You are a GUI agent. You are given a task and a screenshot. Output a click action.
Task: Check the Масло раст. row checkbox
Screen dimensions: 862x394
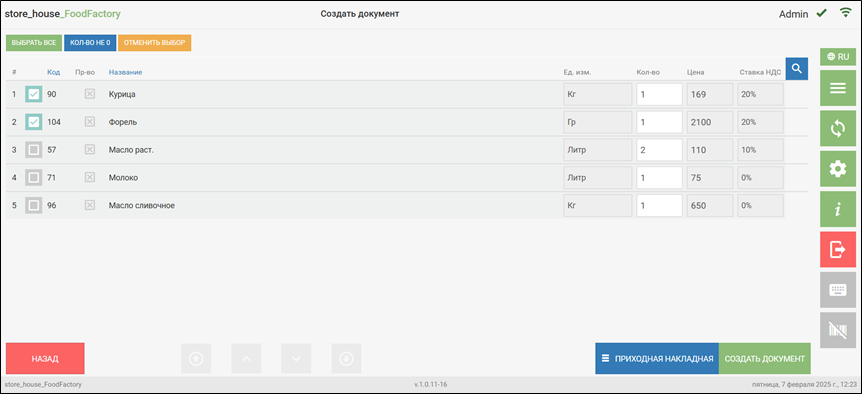pyautogui.click(x=34, y=150)
